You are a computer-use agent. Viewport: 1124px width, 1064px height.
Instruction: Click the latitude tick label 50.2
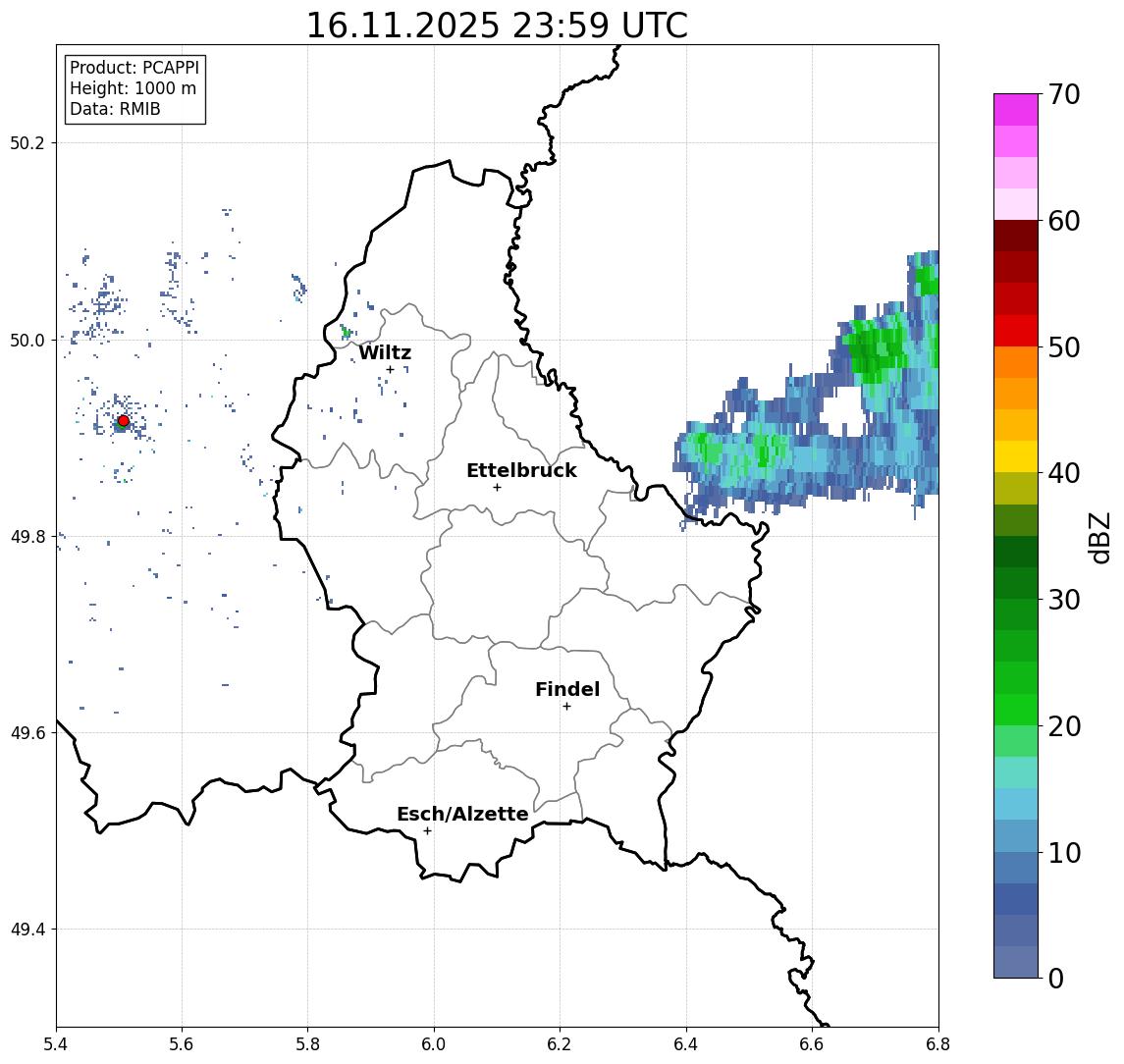click(x=27, y=142)
